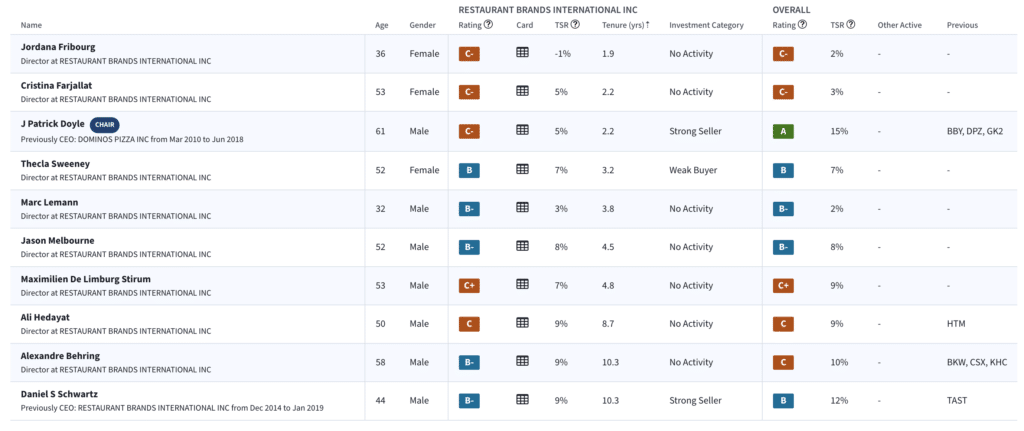The height and width of the screenshot is (431, 1024).
Task: Sort by Name column header
Action: tap(30, 25)
